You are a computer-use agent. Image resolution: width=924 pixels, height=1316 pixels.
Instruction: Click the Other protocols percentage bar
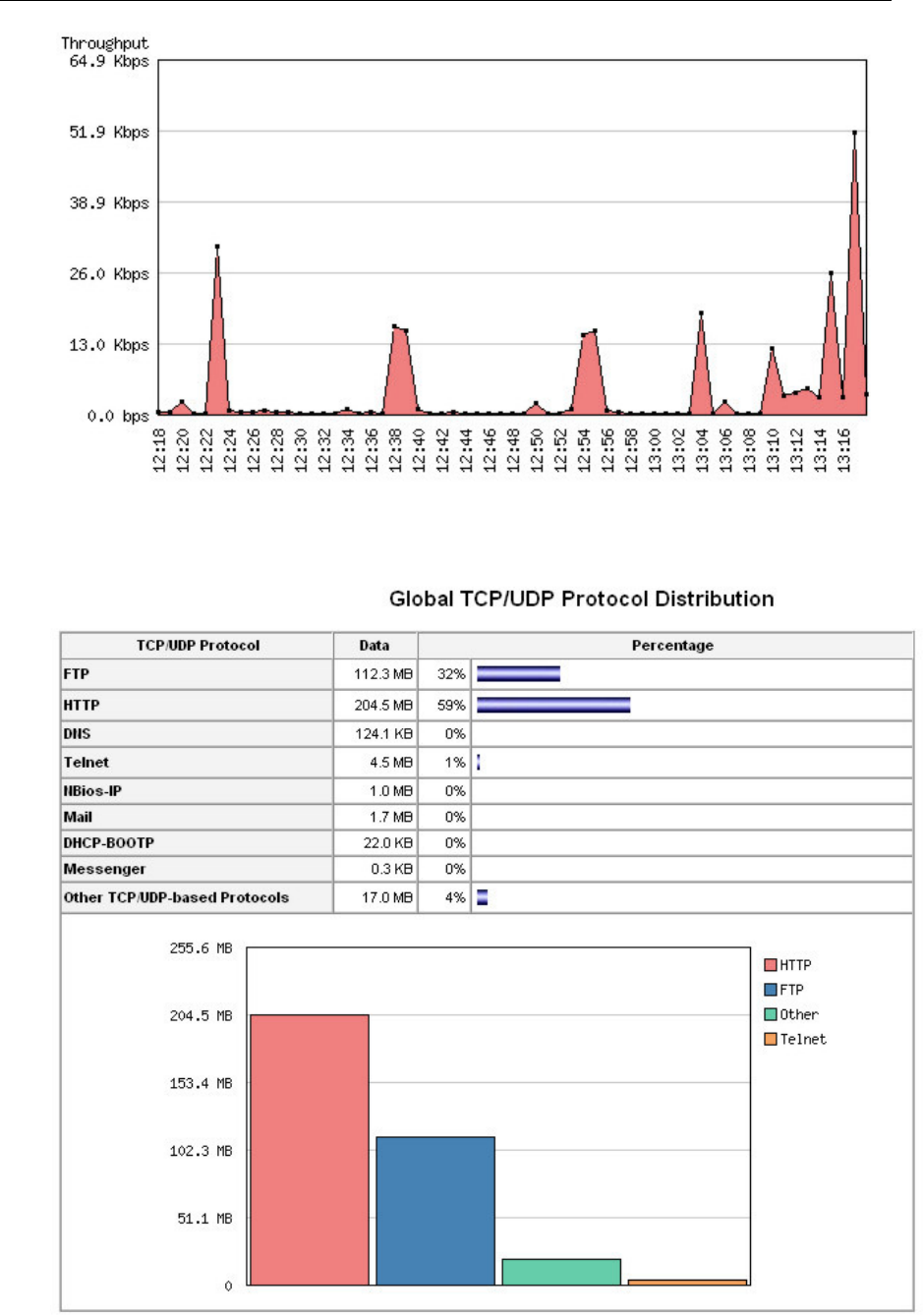coord(483,897)
